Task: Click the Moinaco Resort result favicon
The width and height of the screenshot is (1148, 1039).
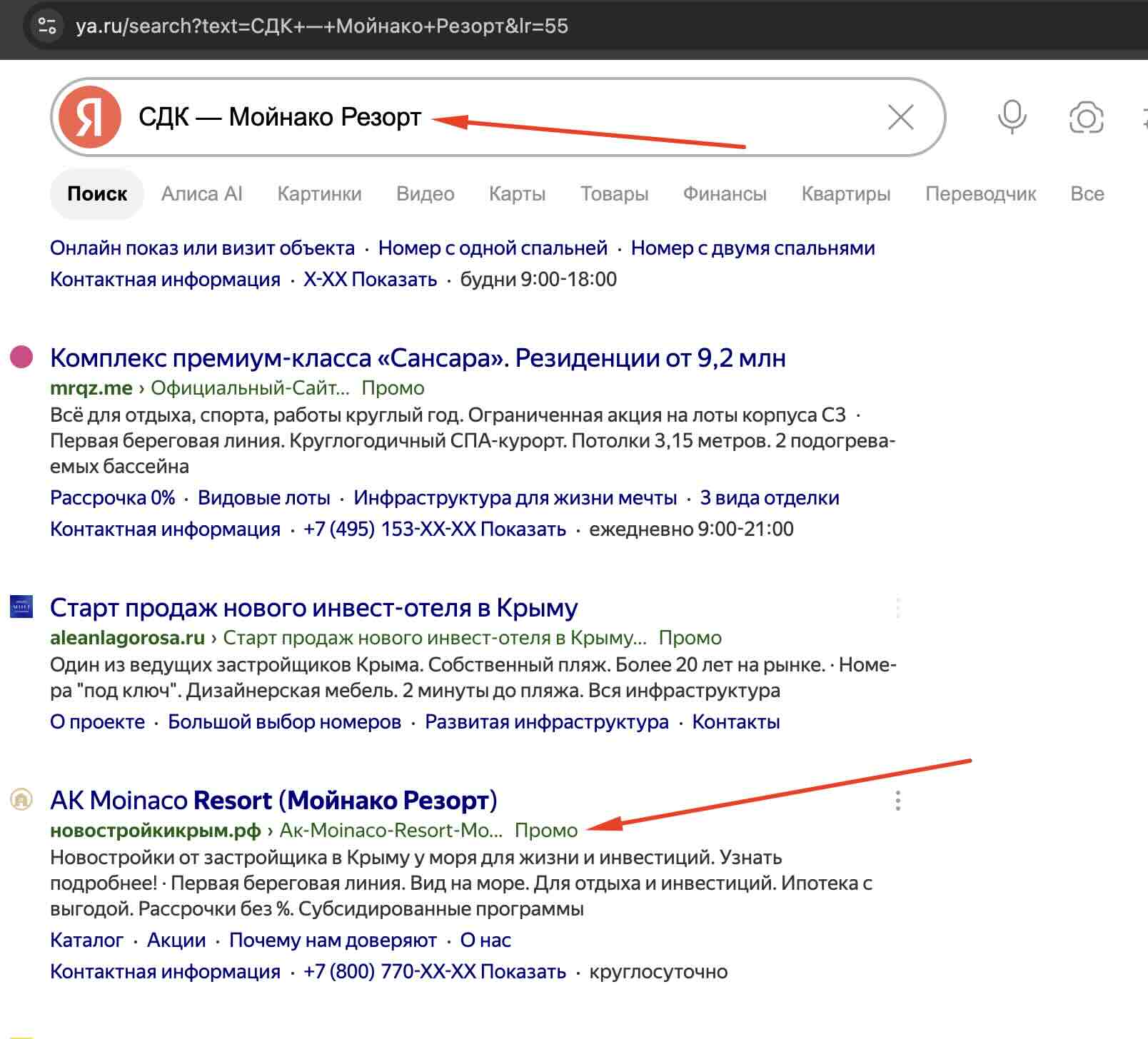Action: [x=21, y=799]
